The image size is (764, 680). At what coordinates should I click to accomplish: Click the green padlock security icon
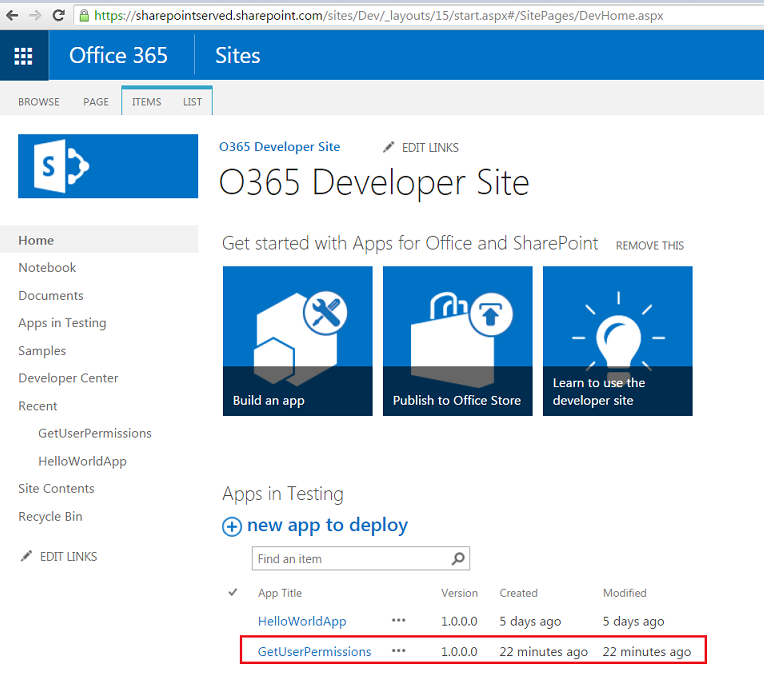84,16
